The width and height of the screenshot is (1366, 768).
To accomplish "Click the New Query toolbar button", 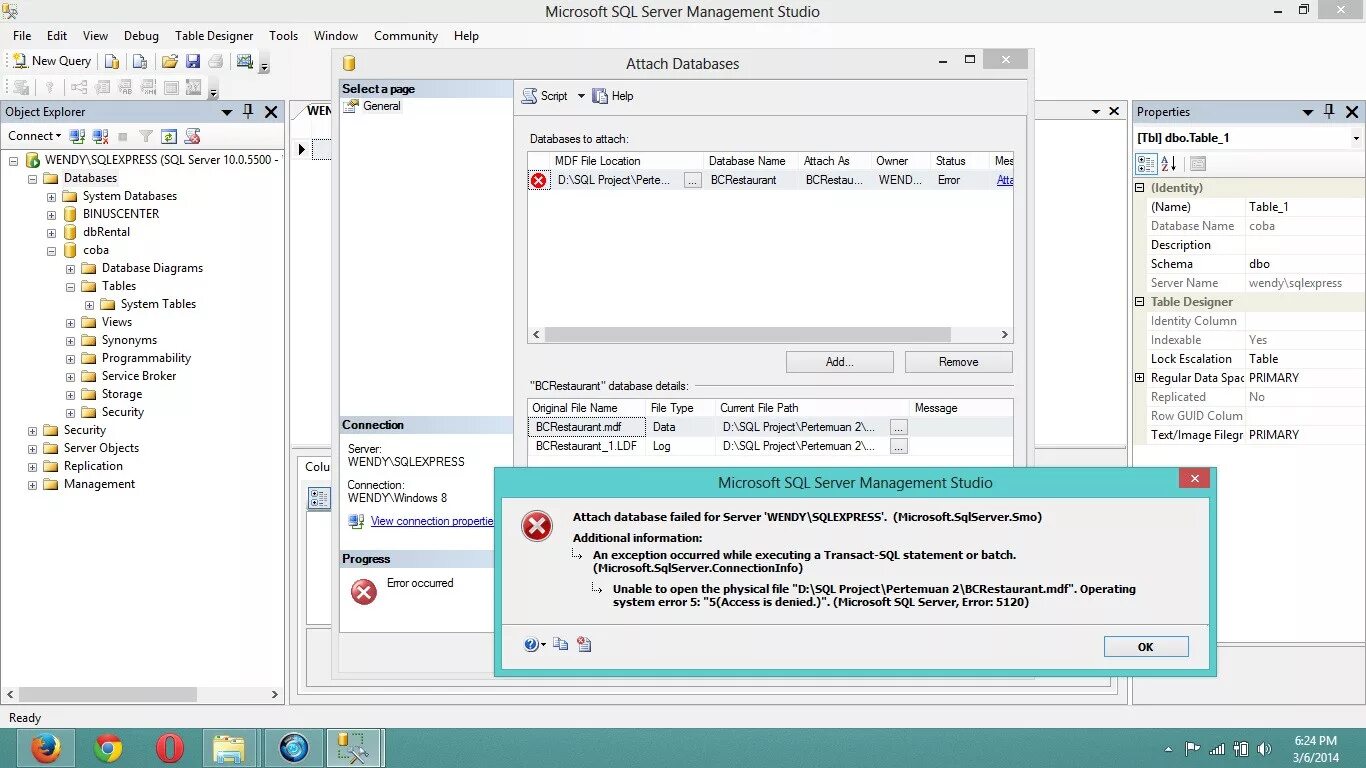I will tap(51, 61).
